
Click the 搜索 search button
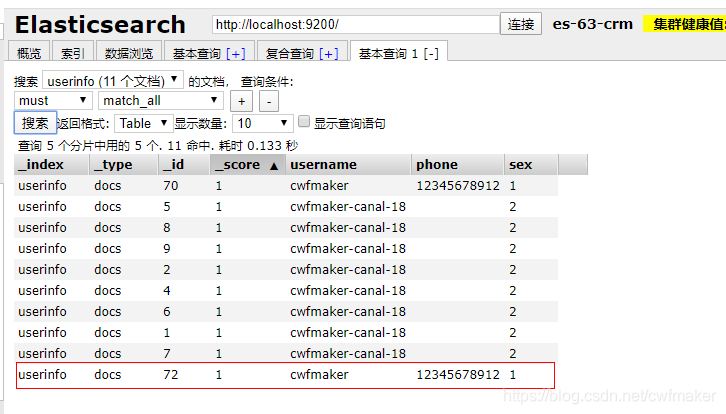pyautogui.click(x=35, y=123)
